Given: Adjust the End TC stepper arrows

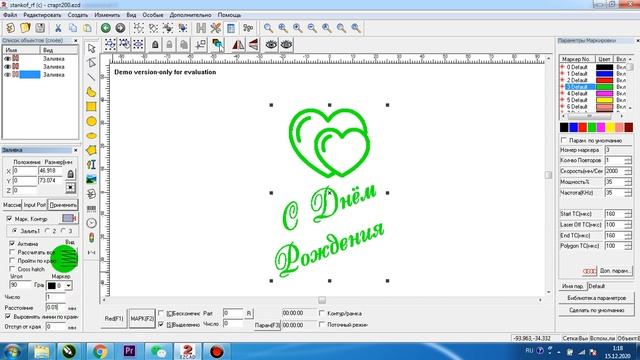Looking at the screenshot, I should point(628,236).
